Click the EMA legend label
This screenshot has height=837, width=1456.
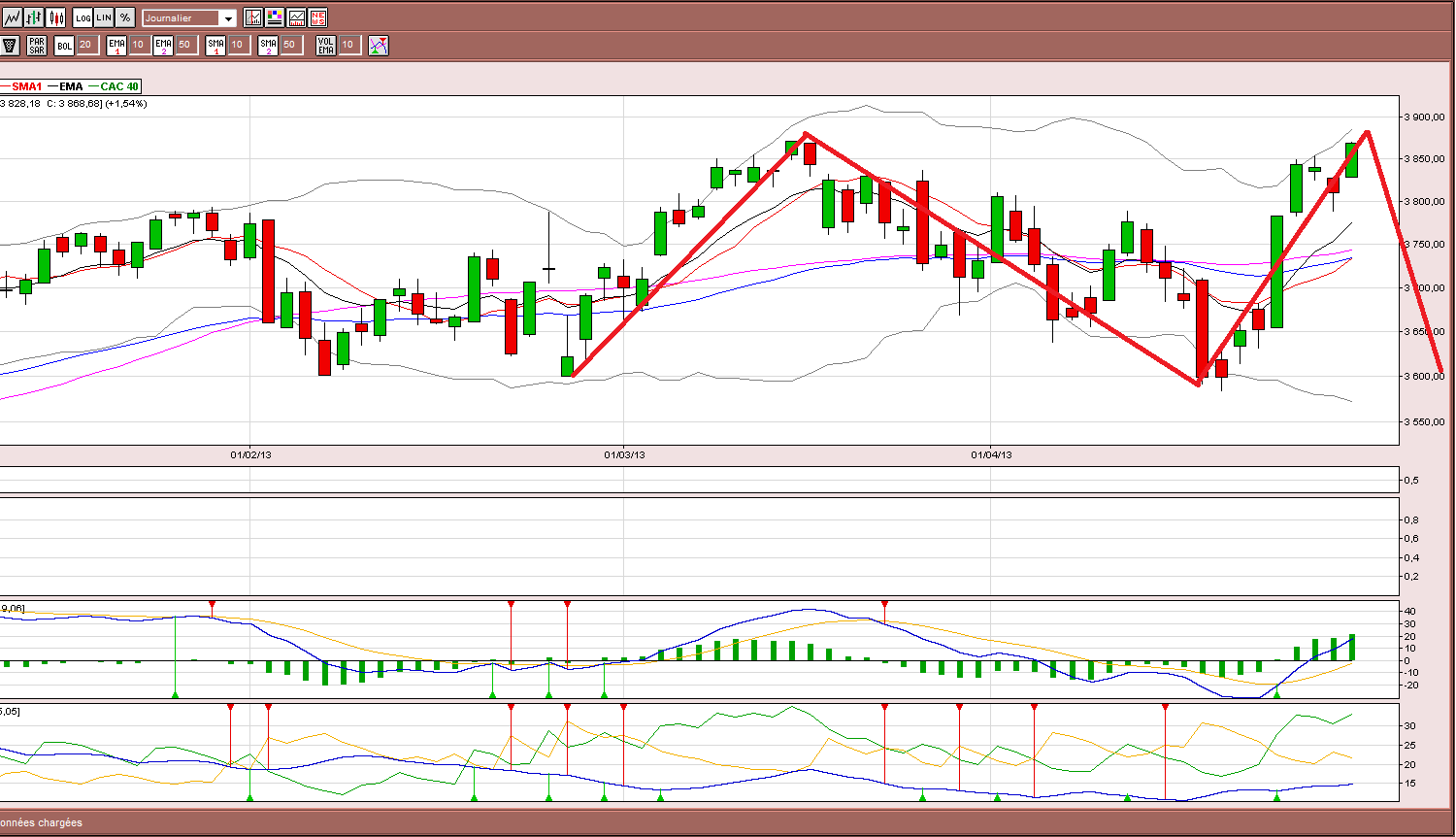[x=71, y=86]
